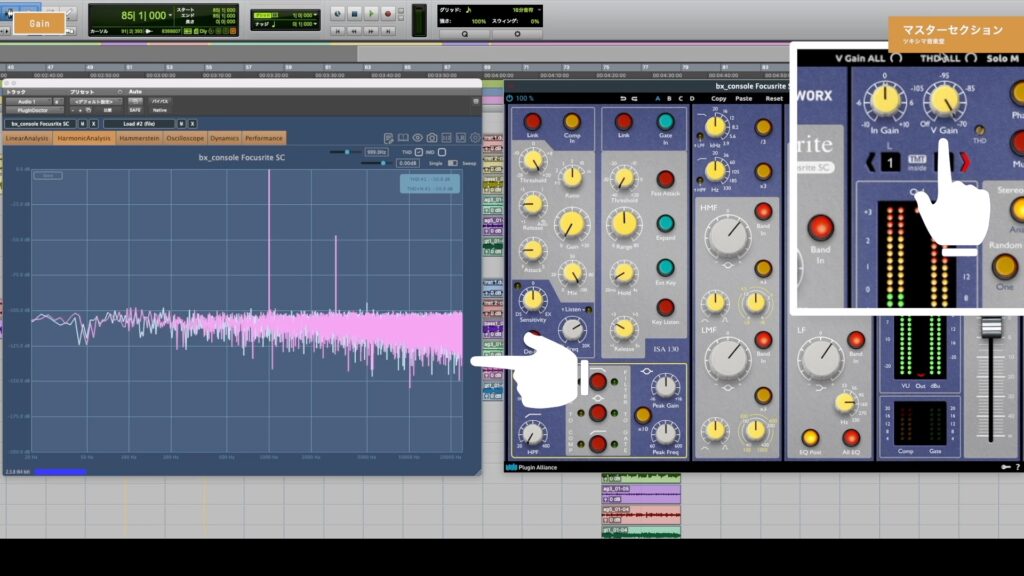
Task: Click the compressor Gain knob
Action: 572,225
